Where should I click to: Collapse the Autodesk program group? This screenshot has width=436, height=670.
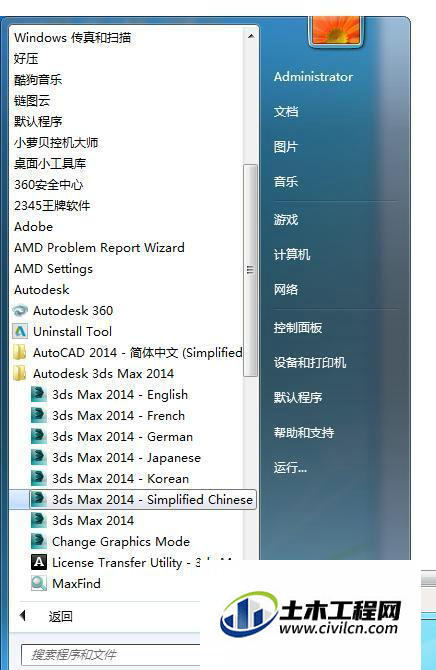pyautogui.click(x=41, y=290)
